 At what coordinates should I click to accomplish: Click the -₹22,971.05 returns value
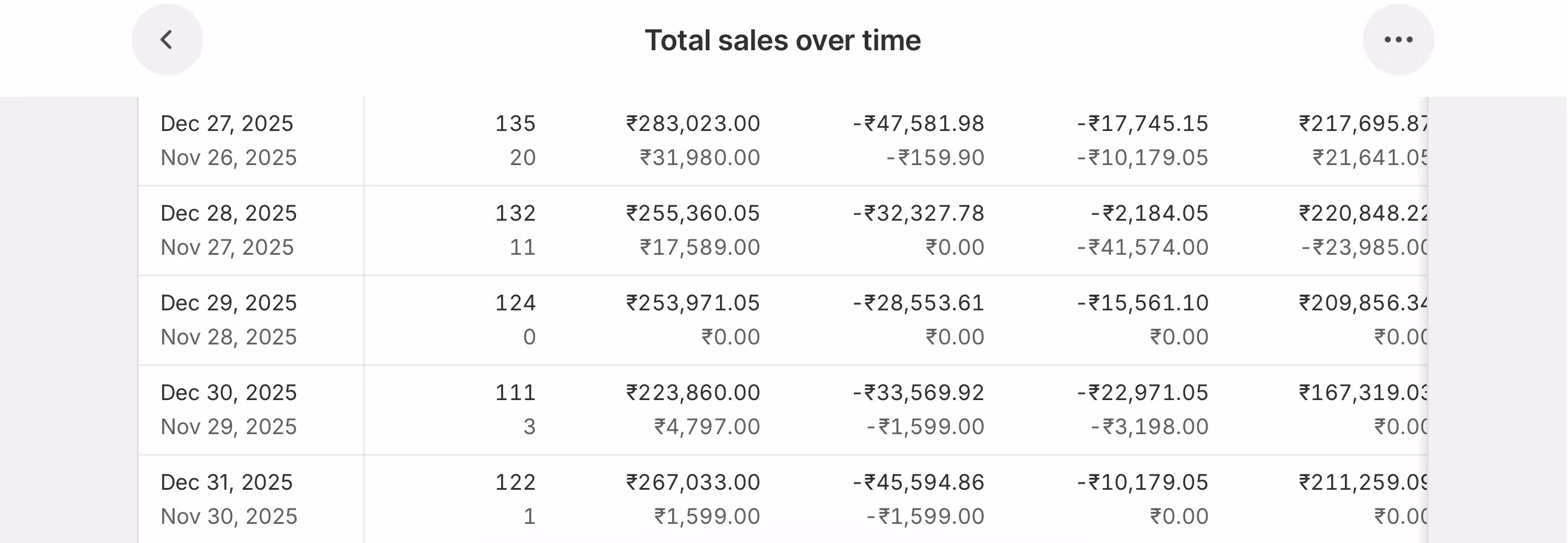1142,393
